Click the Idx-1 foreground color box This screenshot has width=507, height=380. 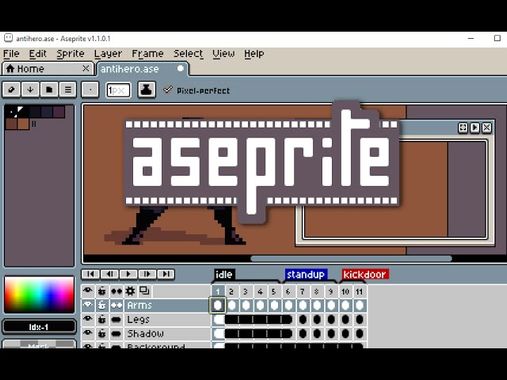(39, 327)
